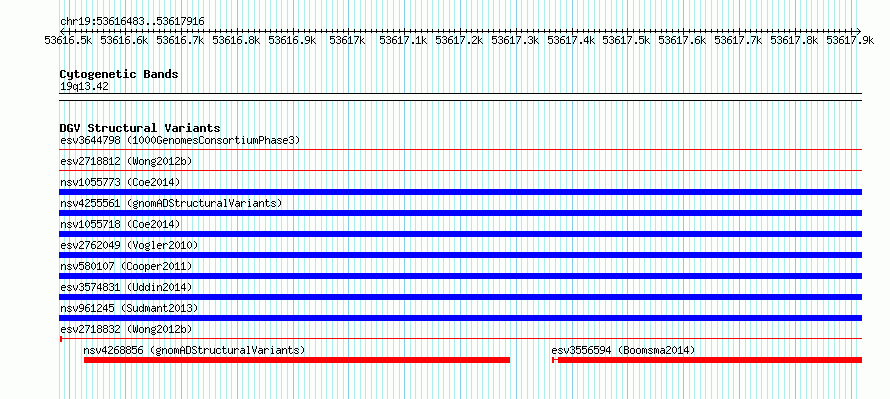Screen dimensions: 890x399
Task: Open variant nsv4268856 (gnomADStructuralVariants) label
Action: coord(194,350)
